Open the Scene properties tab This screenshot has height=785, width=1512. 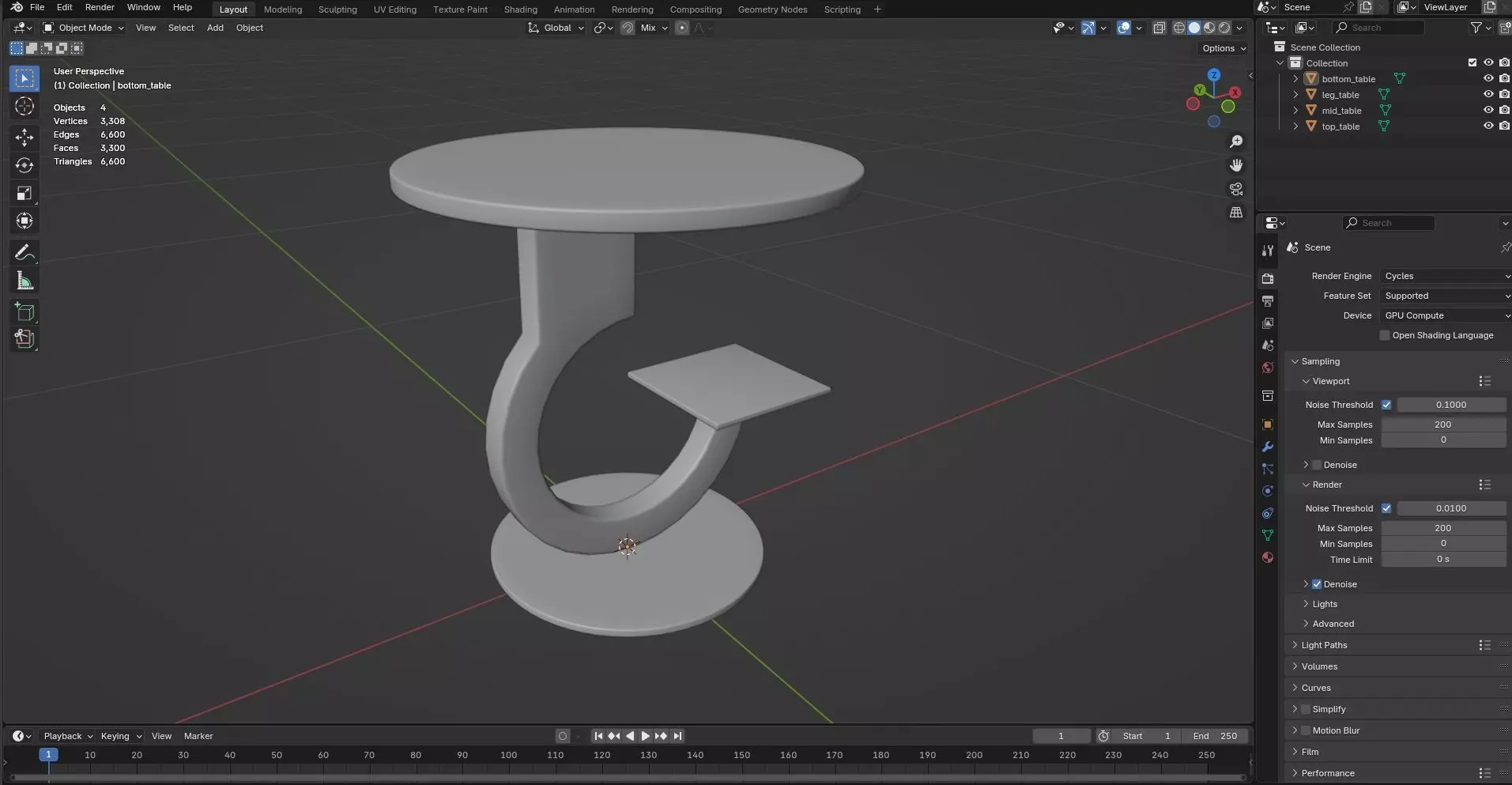click(x=1268, y=345)
